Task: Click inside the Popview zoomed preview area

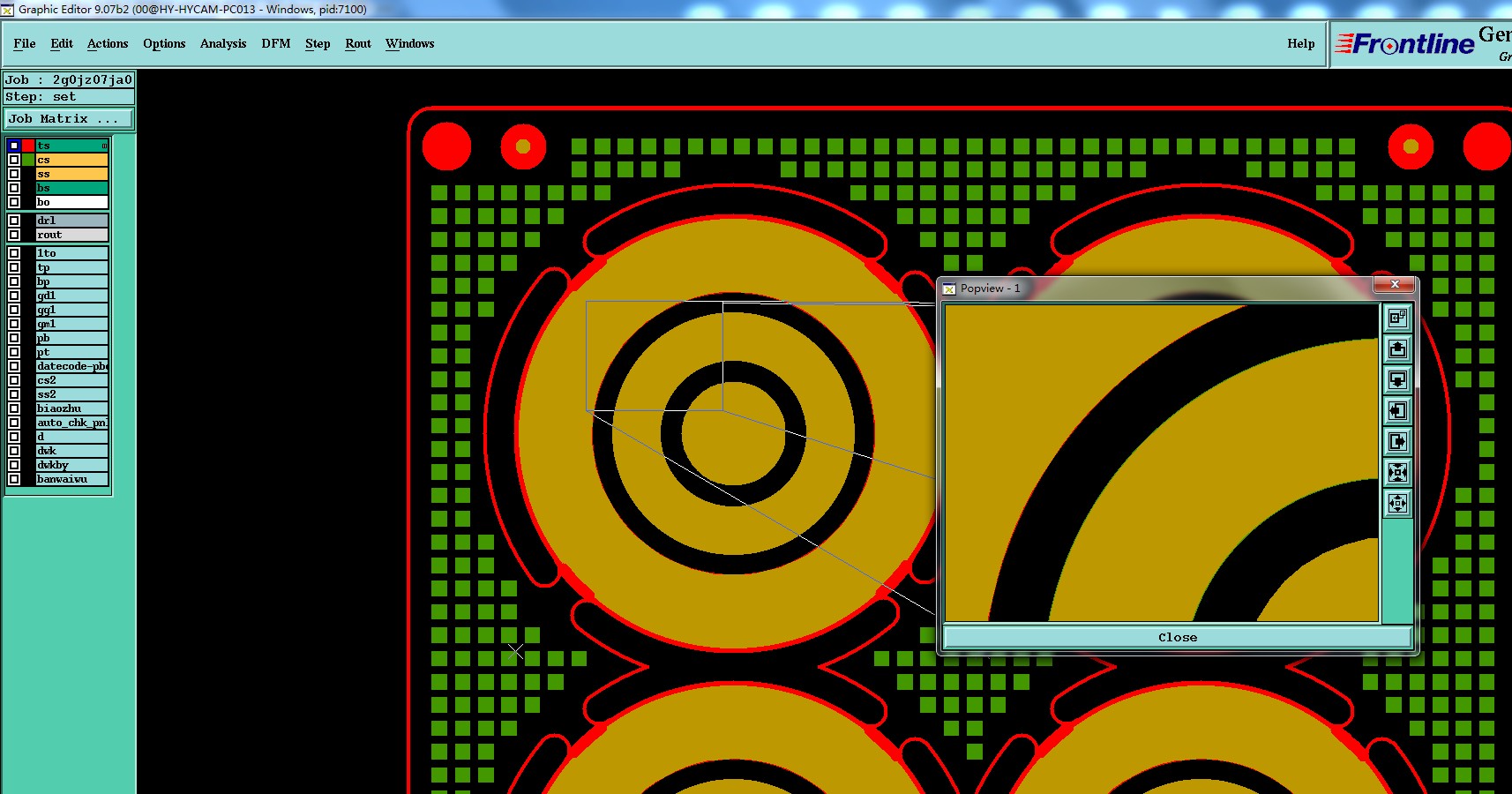Action: (1161, 463)
